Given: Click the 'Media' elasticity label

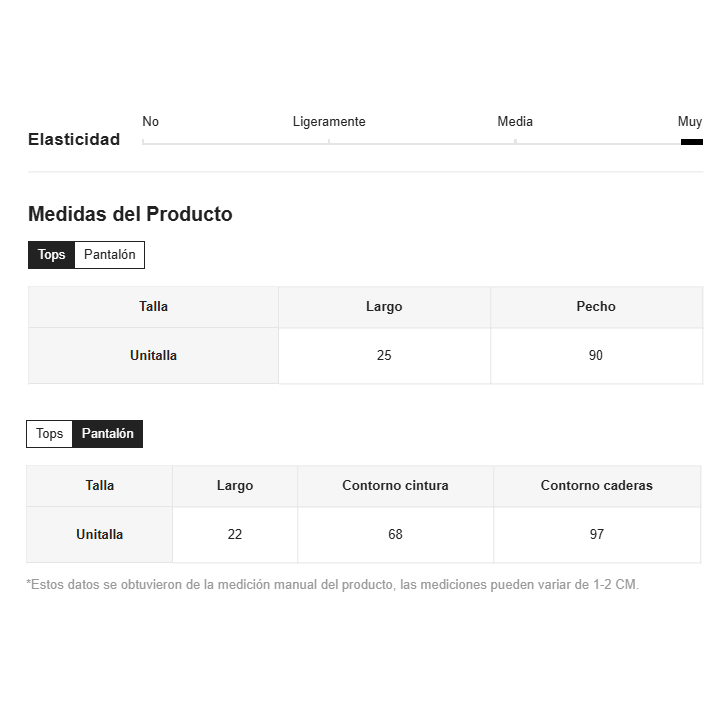Looking at the screenshot, I should 515,122.
